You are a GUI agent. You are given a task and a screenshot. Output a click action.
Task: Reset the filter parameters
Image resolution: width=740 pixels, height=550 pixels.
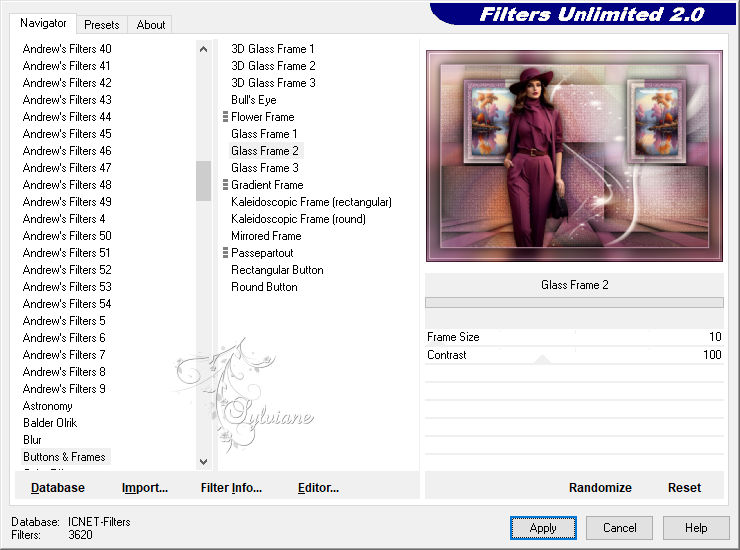tap(684, 488)
